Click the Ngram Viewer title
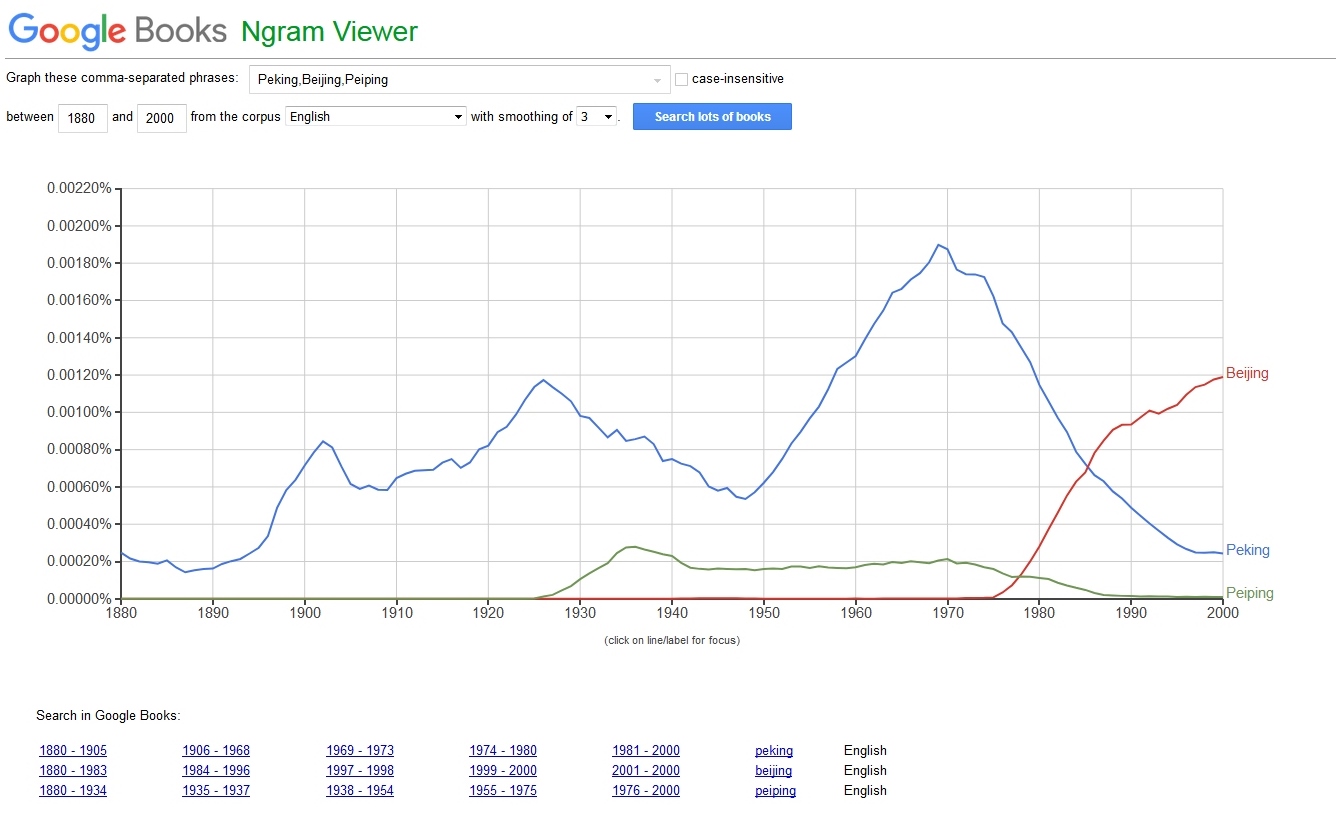Screen dimensions: 1336x813 (x=329, y=32)
